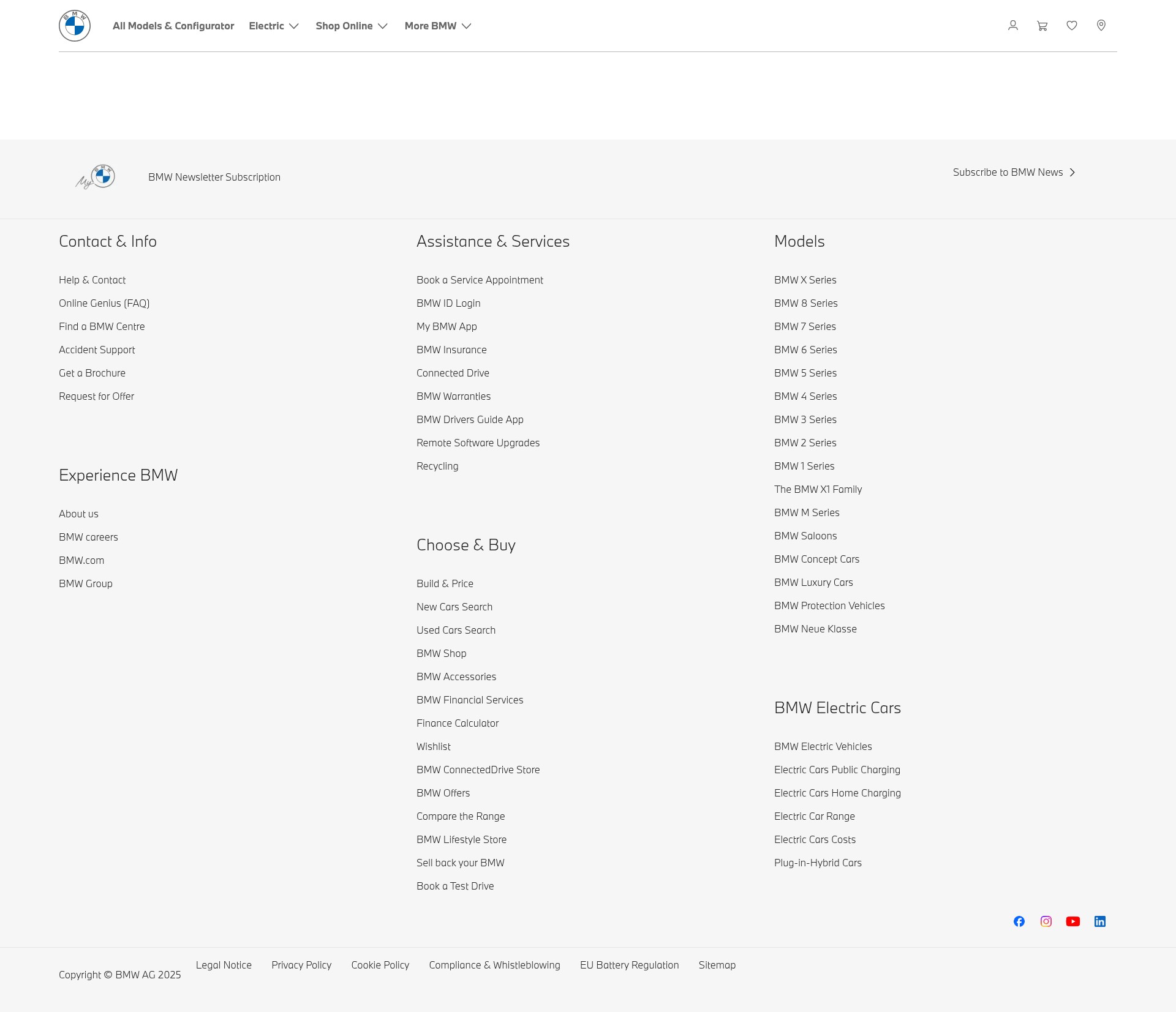This screenshot has width=1176, height=1012.
Task: Open BMW Concept Cars
Action: [x=816, y=559]
